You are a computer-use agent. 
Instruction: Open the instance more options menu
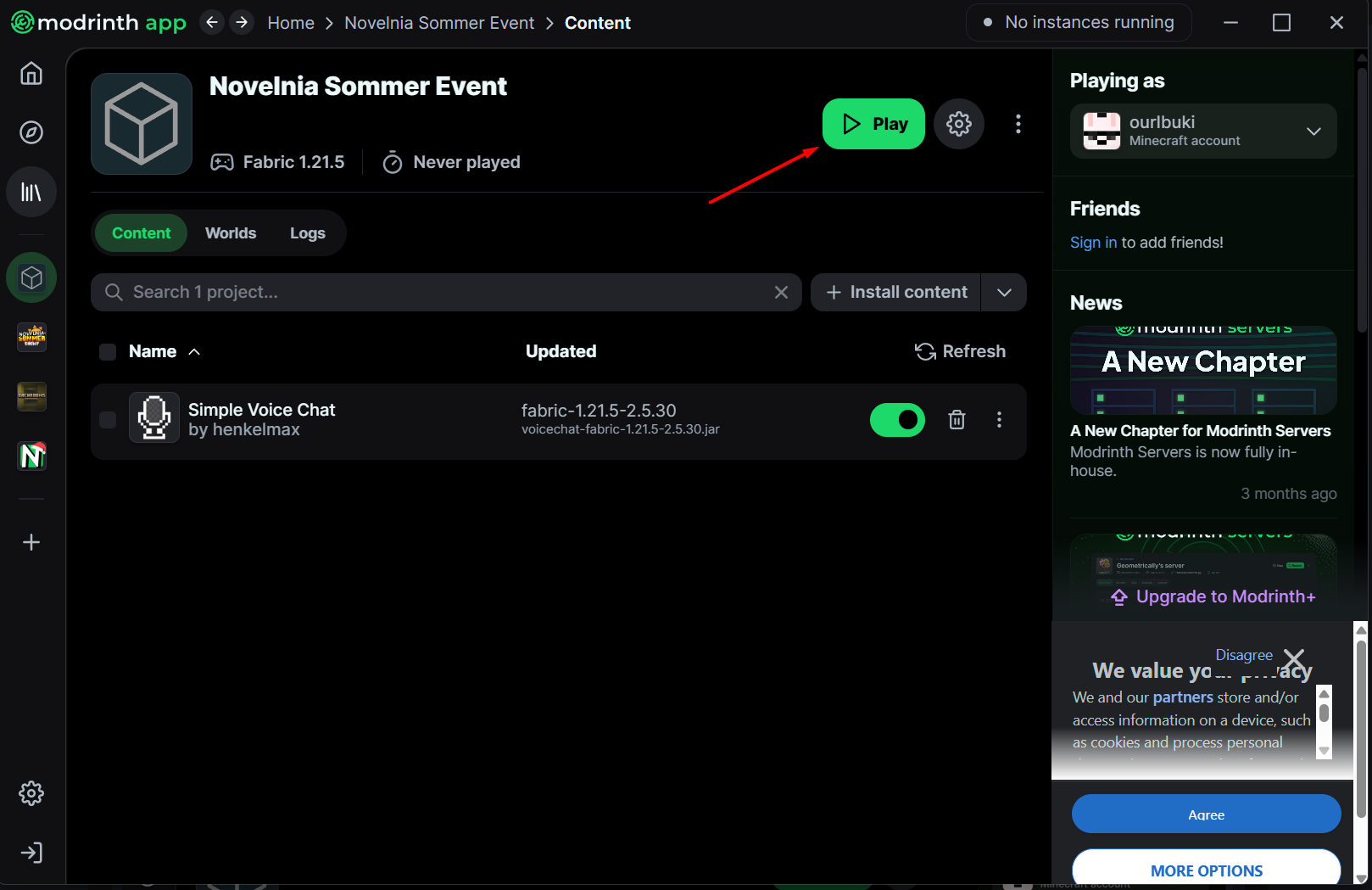point(1018,124)
